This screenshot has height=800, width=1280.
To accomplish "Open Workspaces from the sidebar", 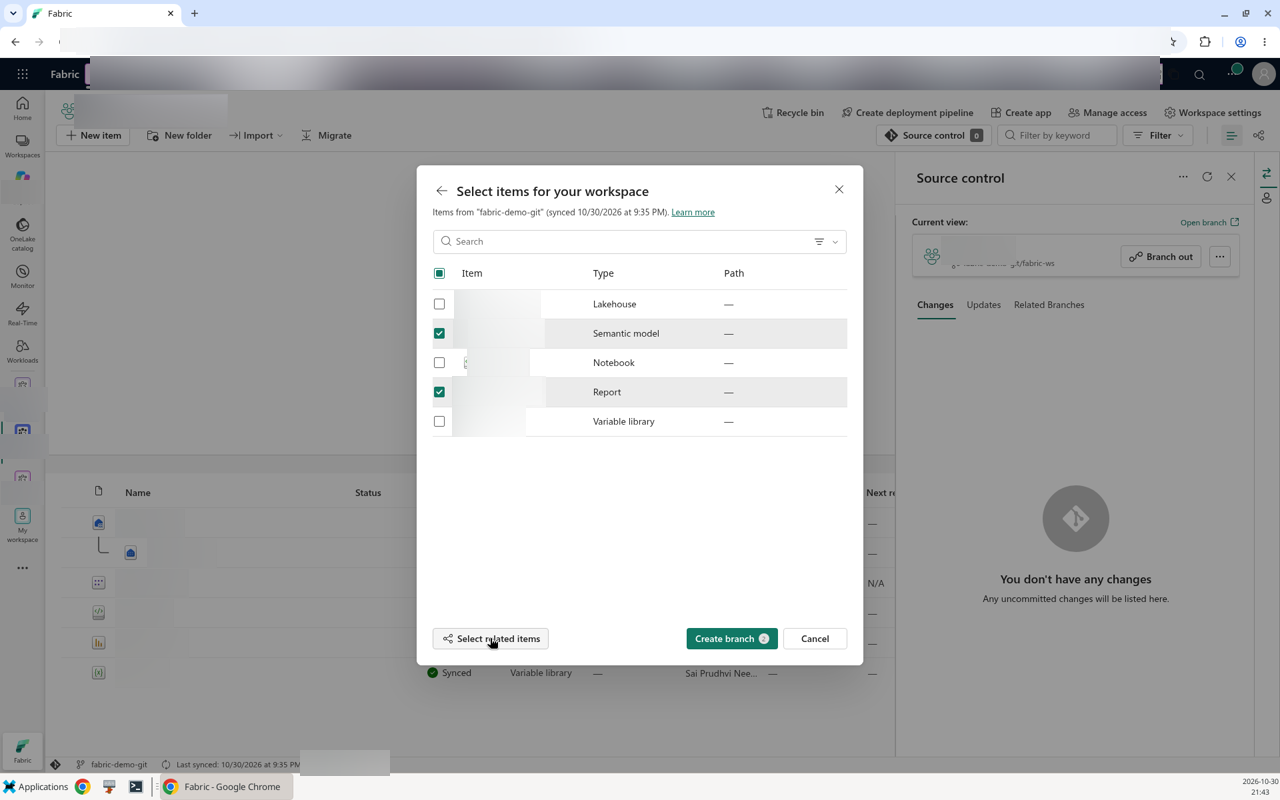I will (22, 146).
